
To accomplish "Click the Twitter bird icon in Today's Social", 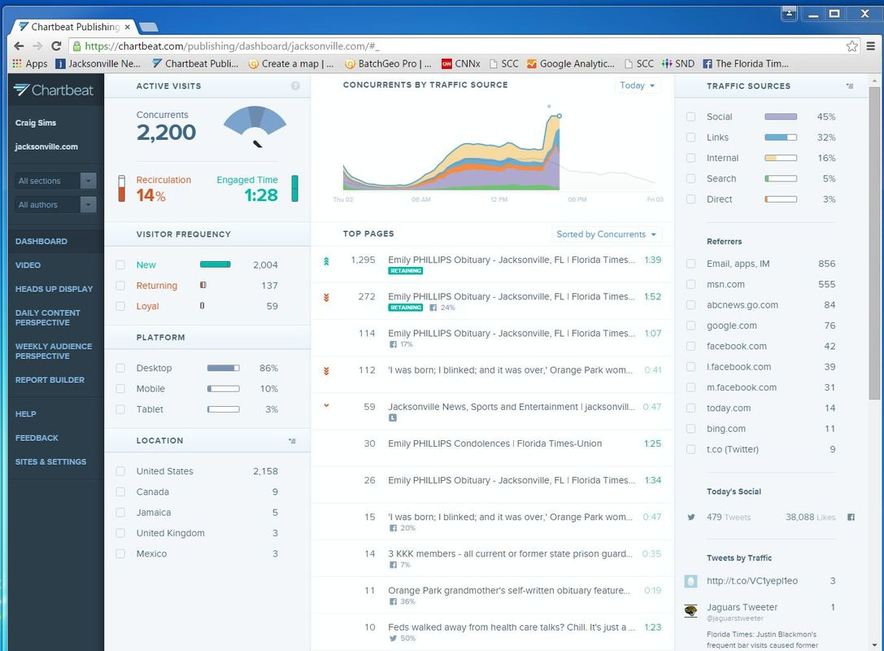I will (x=691, y=517).
